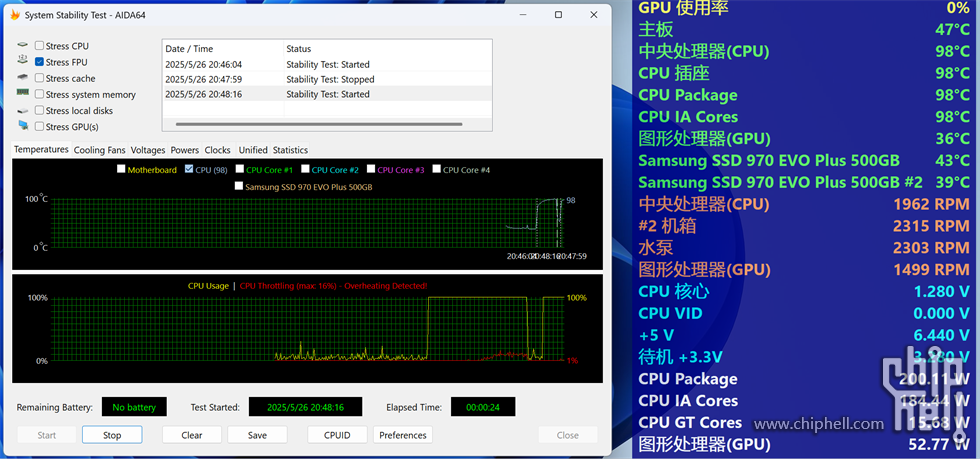Show CPU Core #1 in the graph
The height and width of the screenshot is (459, 980).
[239, 169]
